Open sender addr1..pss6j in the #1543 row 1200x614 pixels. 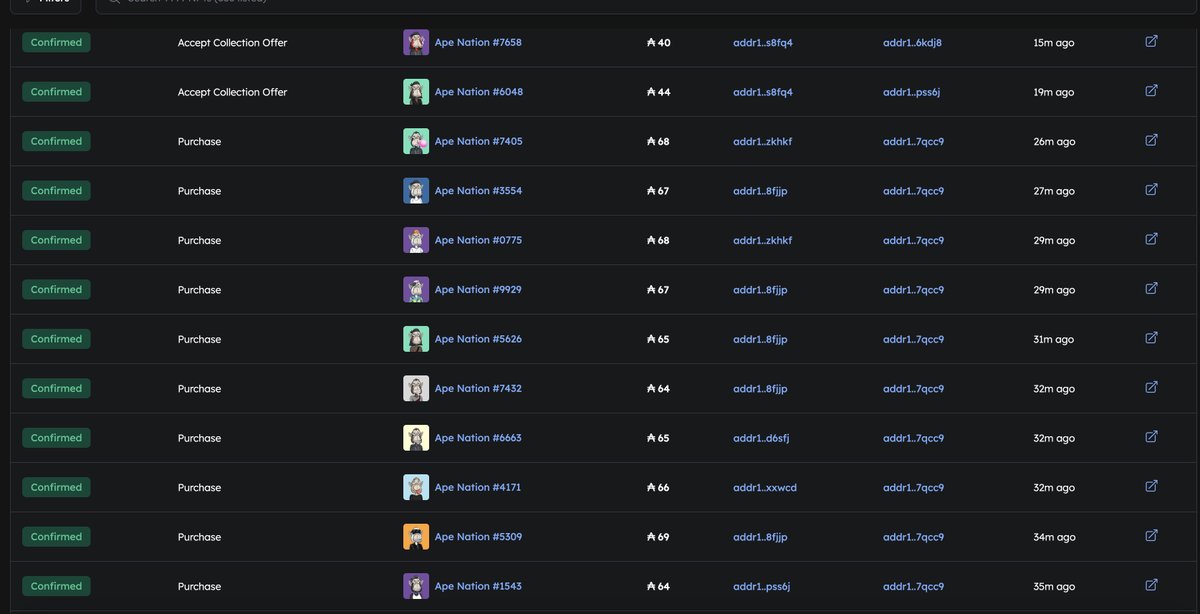coord(761,587)
